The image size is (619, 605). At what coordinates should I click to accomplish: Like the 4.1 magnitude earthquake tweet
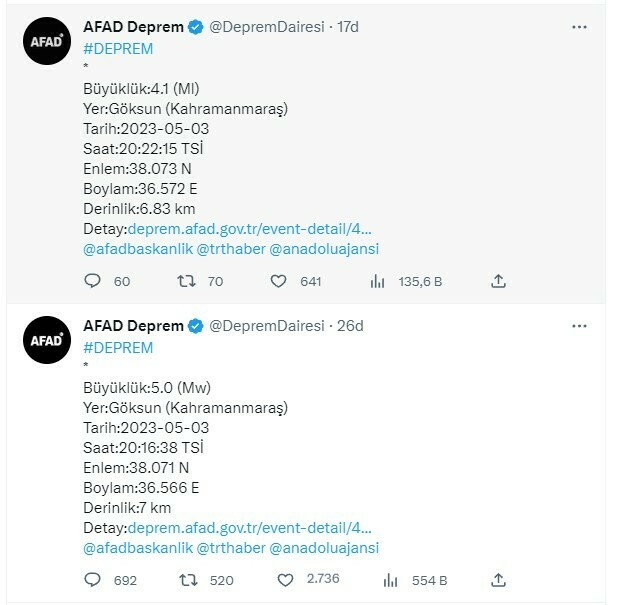(x=280, y=282)
